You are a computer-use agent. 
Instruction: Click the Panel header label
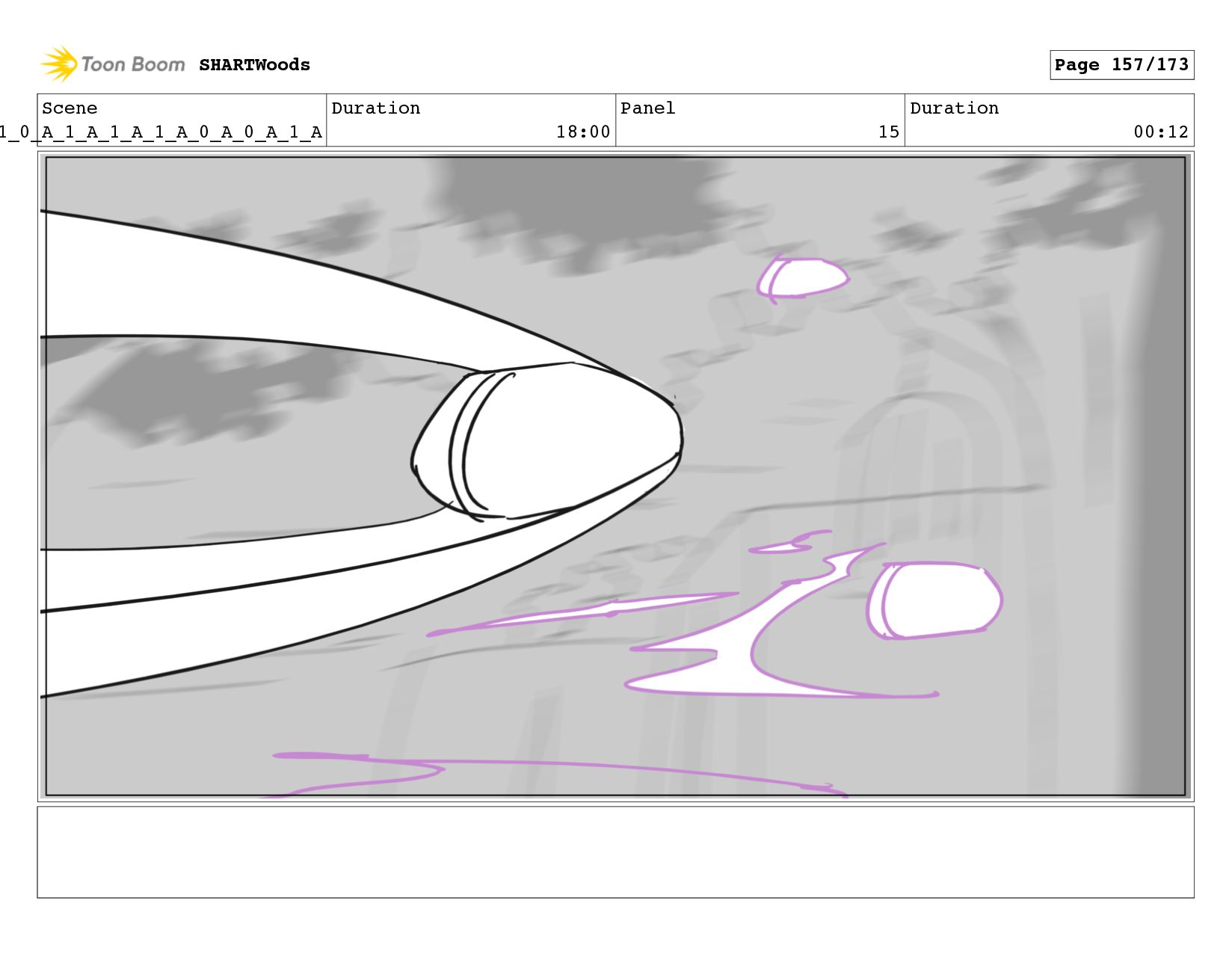click(x=647, y=108)
